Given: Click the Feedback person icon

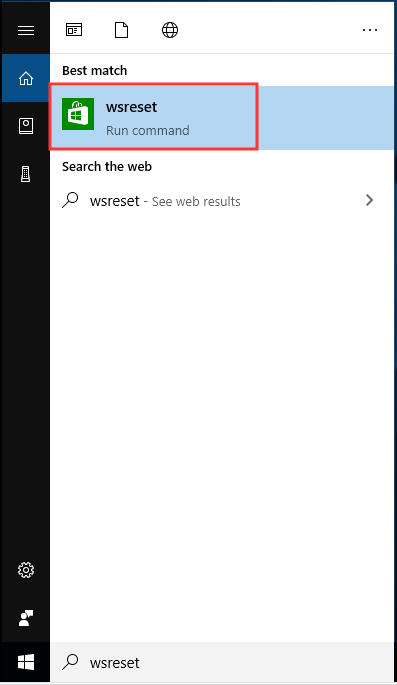Looking at the screenshot, I should 26,618.
